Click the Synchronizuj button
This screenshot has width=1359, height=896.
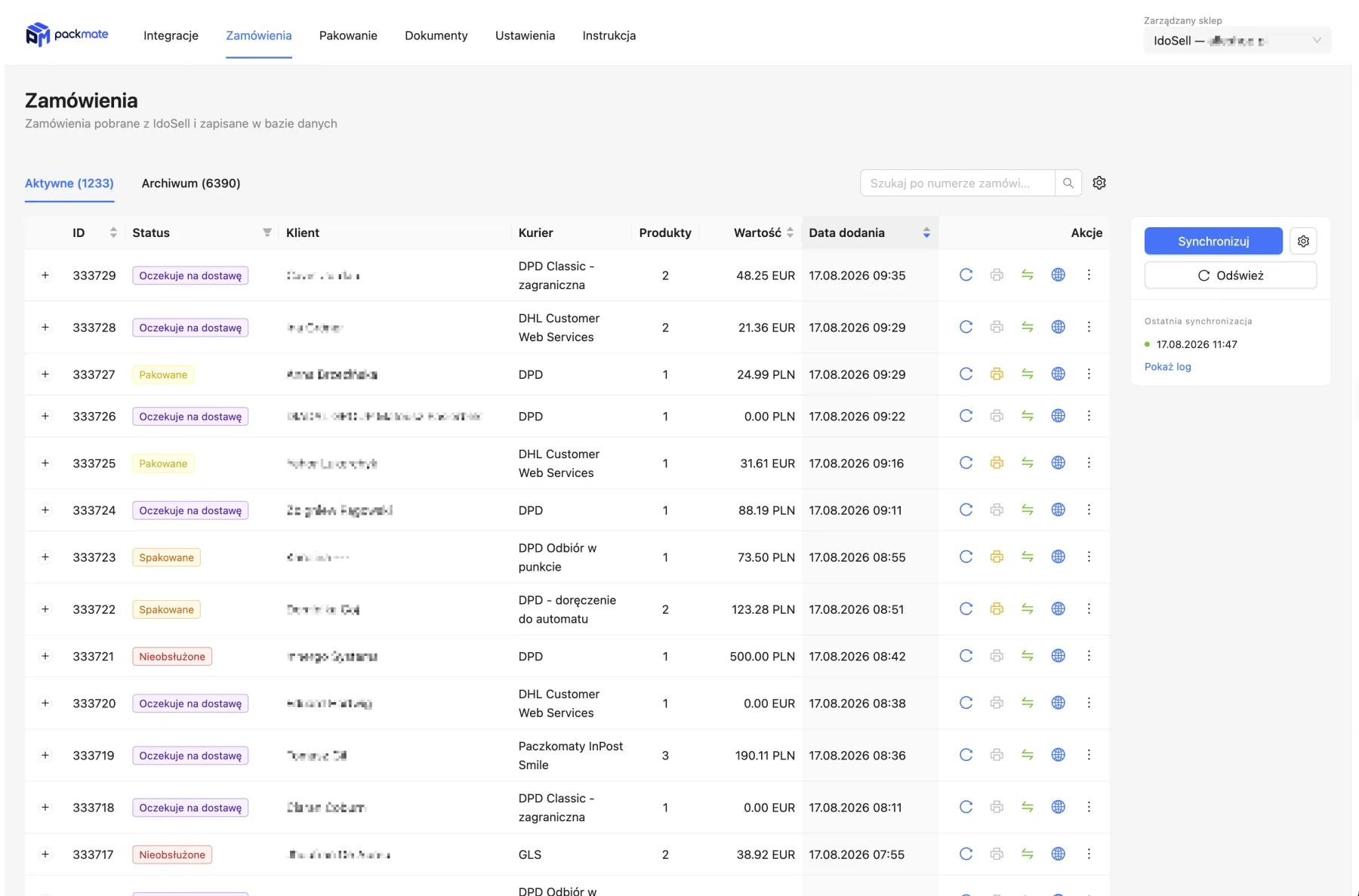[x=1213, y=241]
